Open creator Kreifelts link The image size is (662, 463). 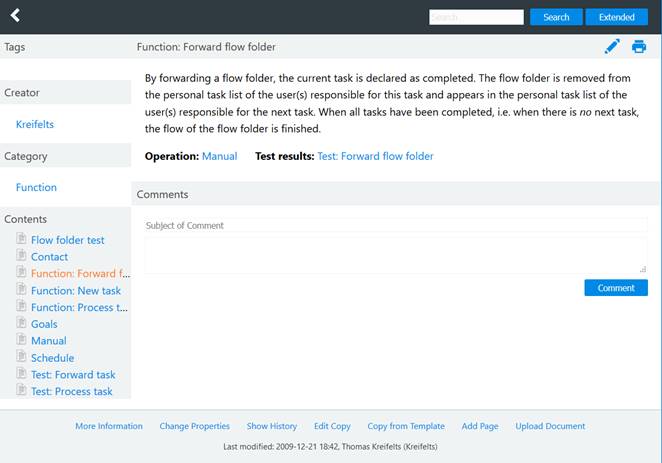pos(35,124)
